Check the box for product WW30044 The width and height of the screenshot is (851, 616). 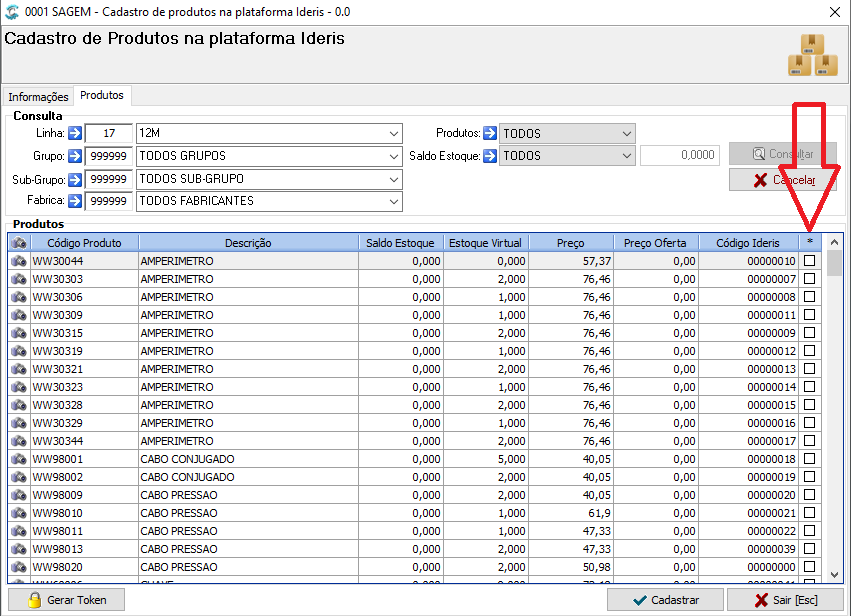coord(809,261)
